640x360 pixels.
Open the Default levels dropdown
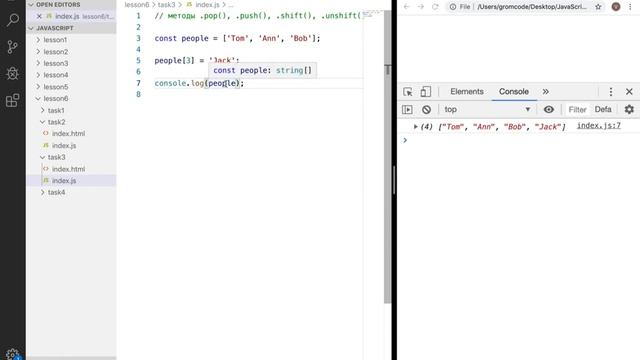click(603, 109)
